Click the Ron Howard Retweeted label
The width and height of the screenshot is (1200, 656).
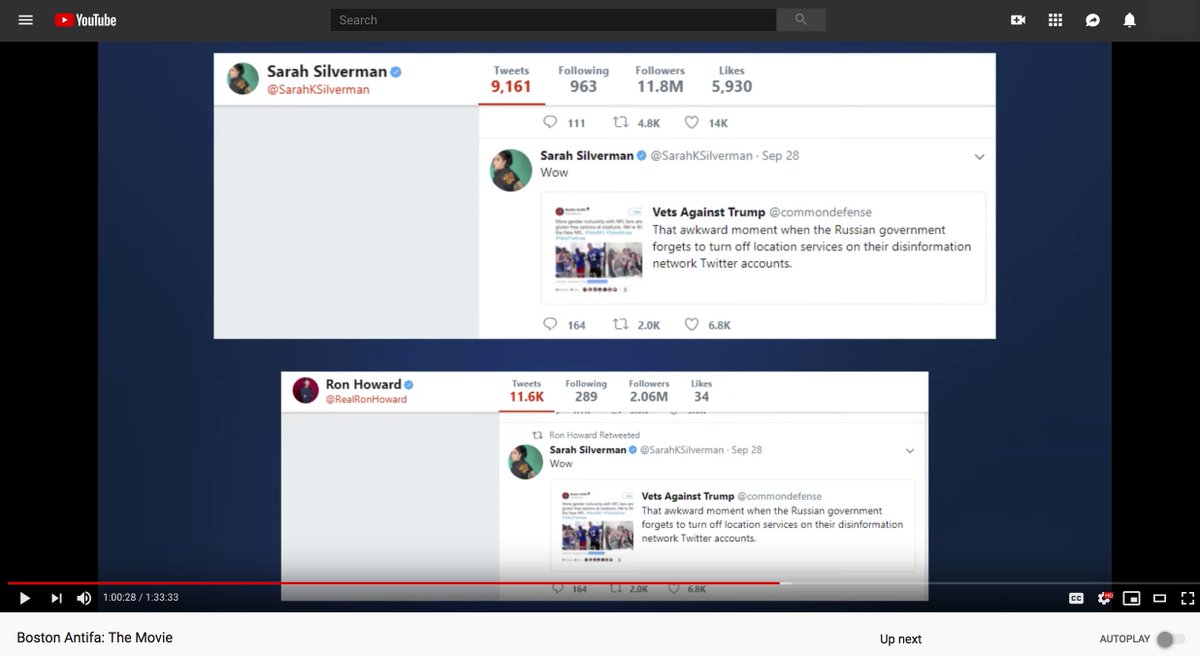pyautogui.click(x=594, y=435)
